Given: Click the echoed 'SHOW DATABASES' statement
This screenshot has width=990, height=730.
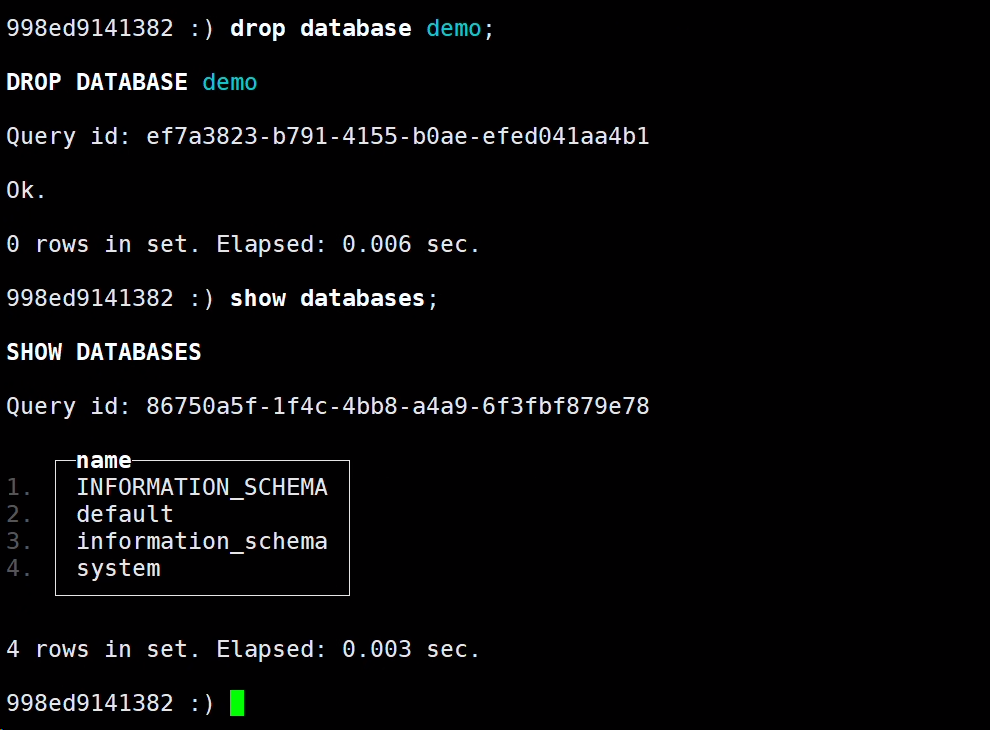Looking at the screenshot, I should point(104,352).
